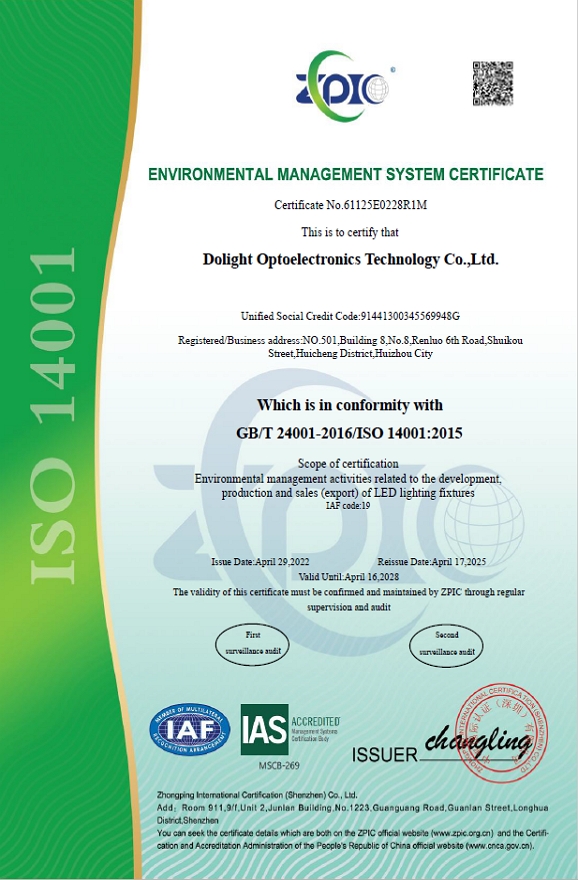Click company name Dolight Optoelectronics Technology
578x880 pixels.
point(350,260)
